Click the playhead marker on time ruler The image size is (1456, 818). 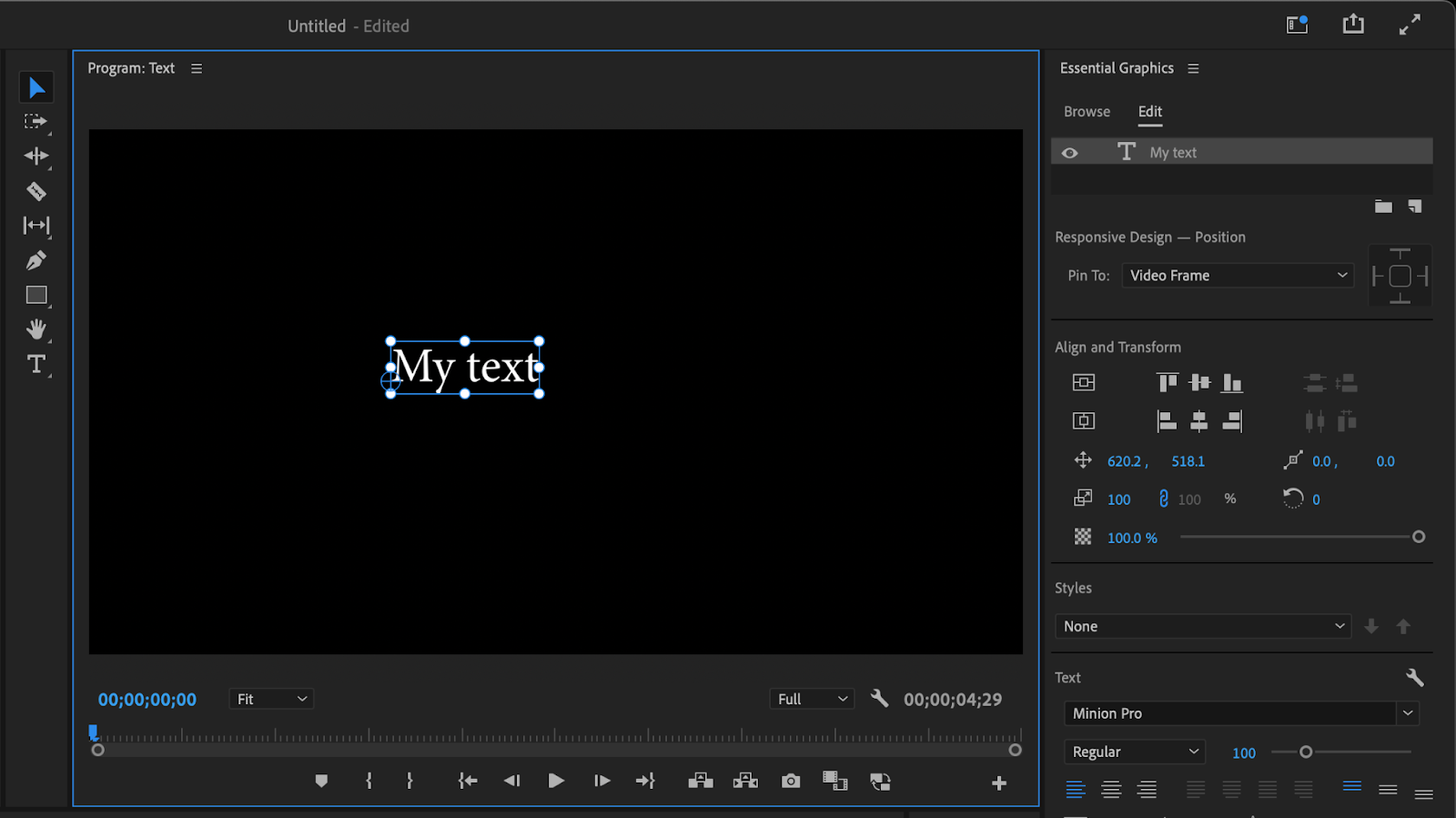point(93,732)
